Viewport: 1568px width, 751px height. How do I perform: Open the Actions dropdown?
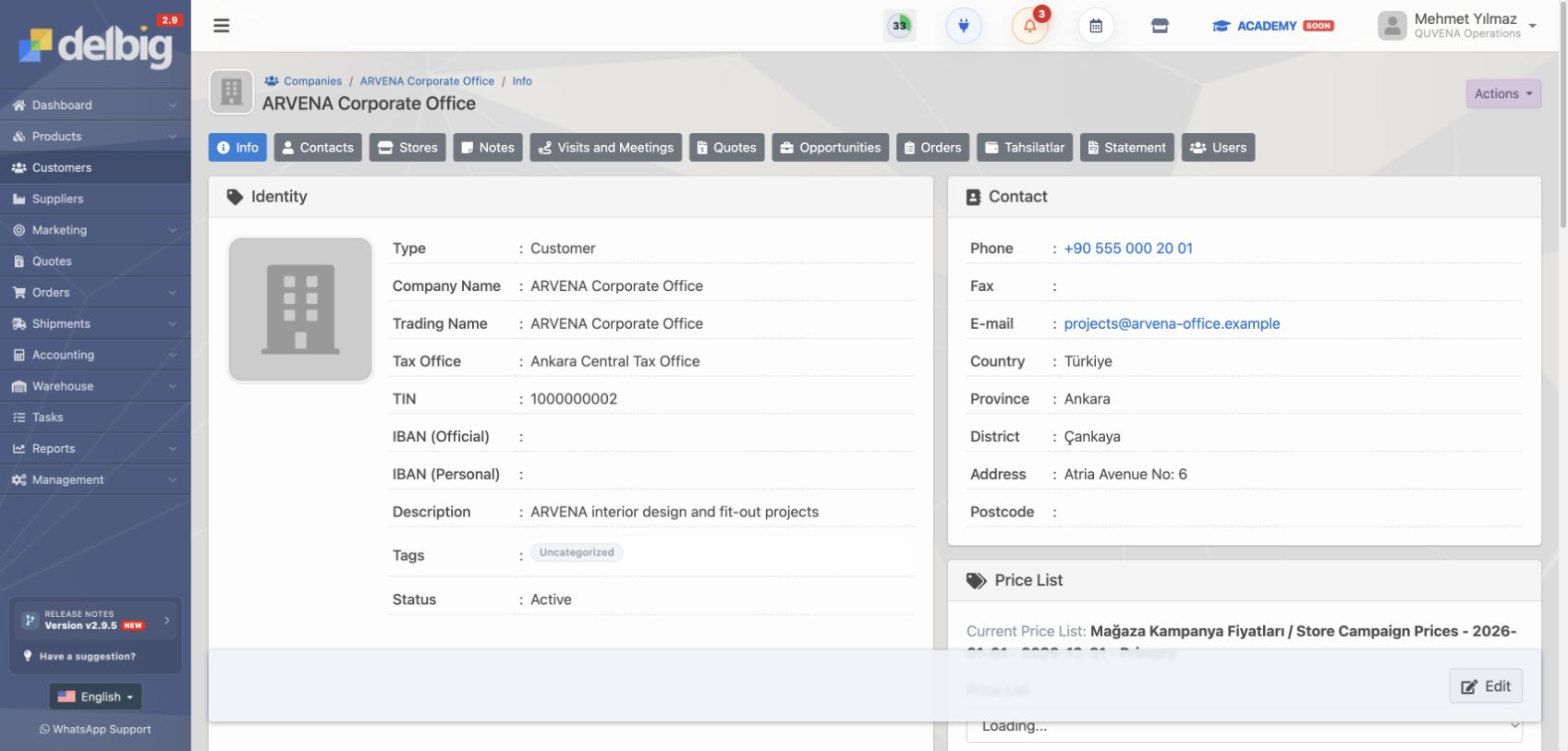click(x=1503, y=94)
